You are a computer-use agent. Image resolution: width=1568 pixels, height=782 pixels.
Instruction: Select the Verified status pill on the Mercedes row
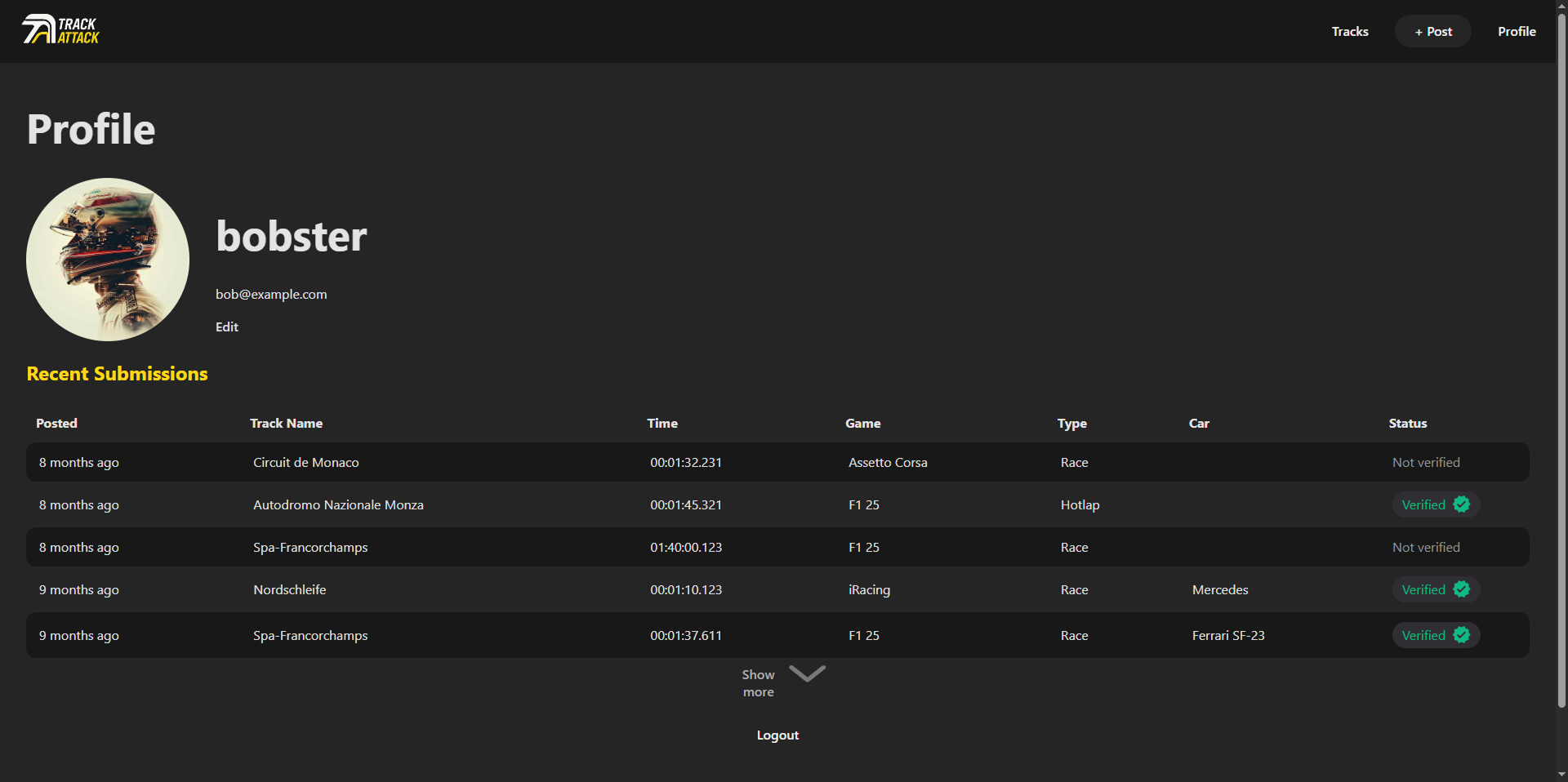pyautogui.click(x=1433, y=589)
